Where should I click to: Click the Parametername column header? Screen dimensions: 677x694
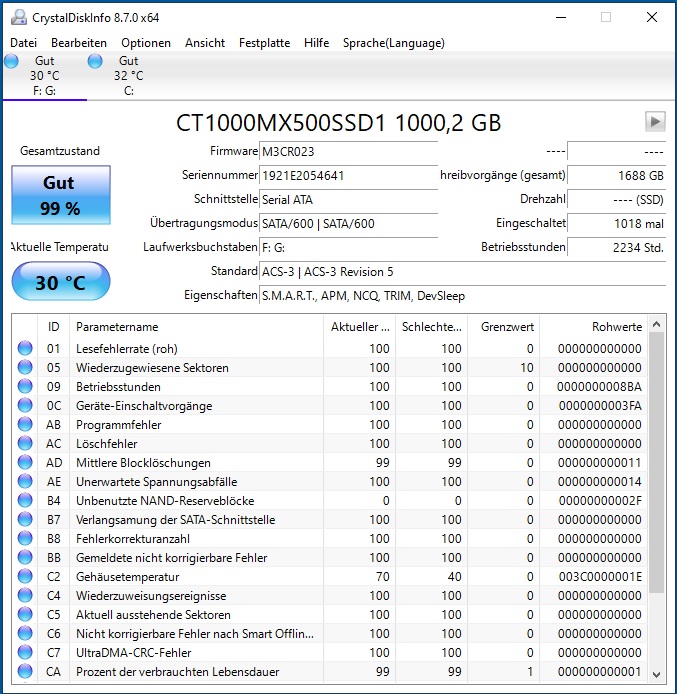[196, 327]
